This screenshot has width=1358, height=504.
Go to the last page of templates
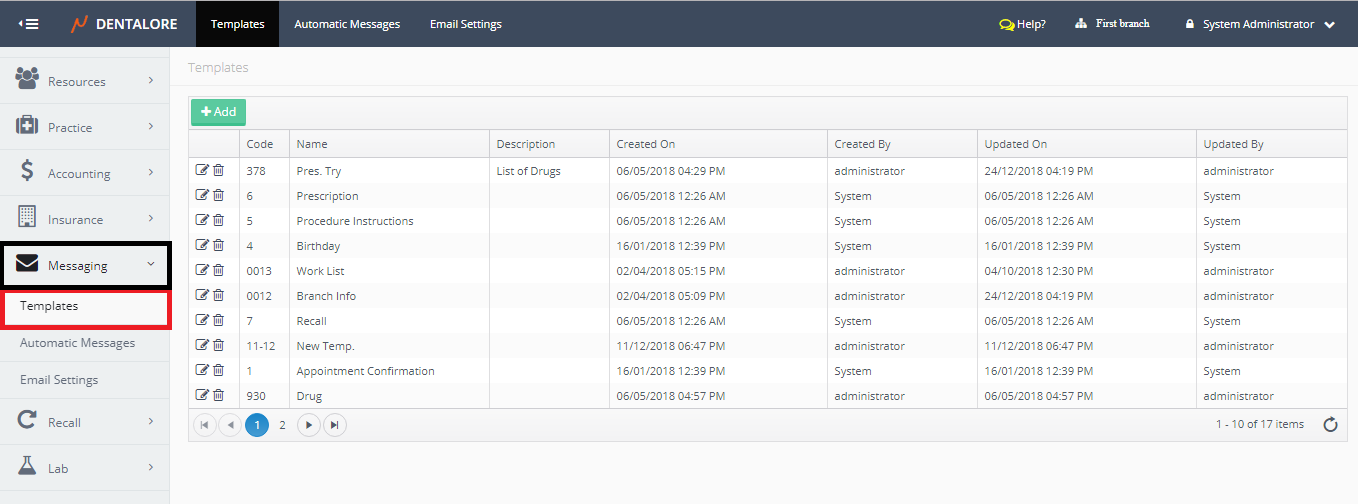pos(335,425)
